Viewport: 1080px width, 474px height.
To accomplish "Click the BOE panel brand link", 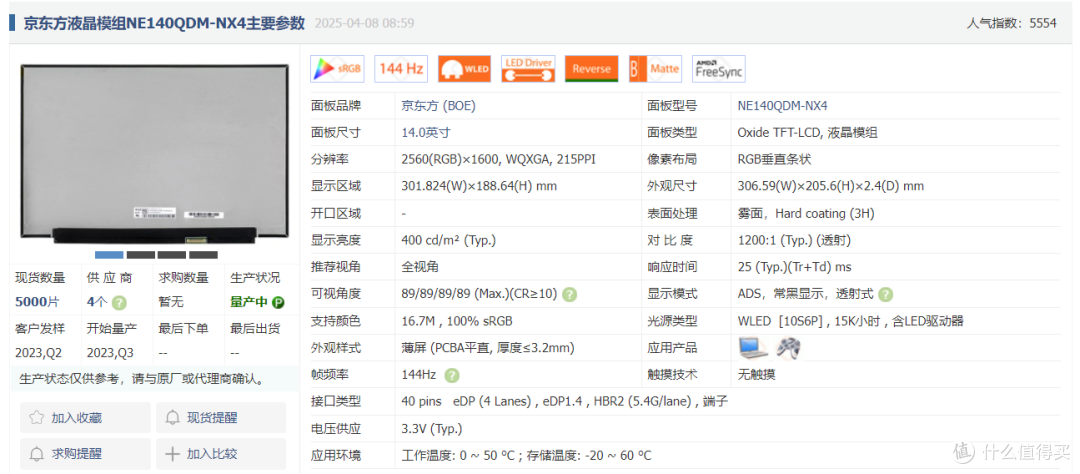I will pos(438,105).
